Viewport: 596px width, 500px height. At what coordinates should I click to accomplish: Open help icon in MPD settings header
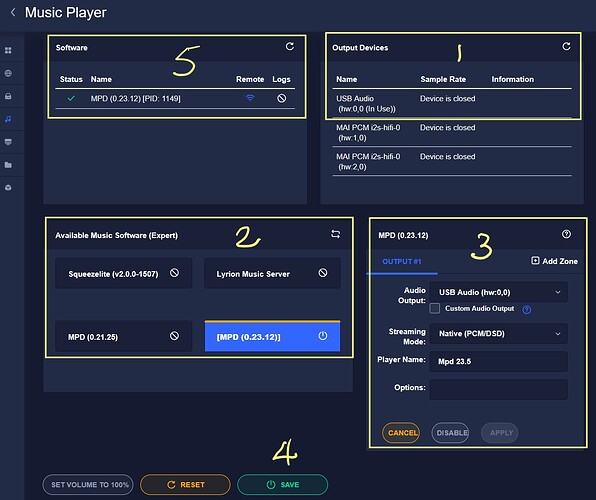[x=566, y=234]
